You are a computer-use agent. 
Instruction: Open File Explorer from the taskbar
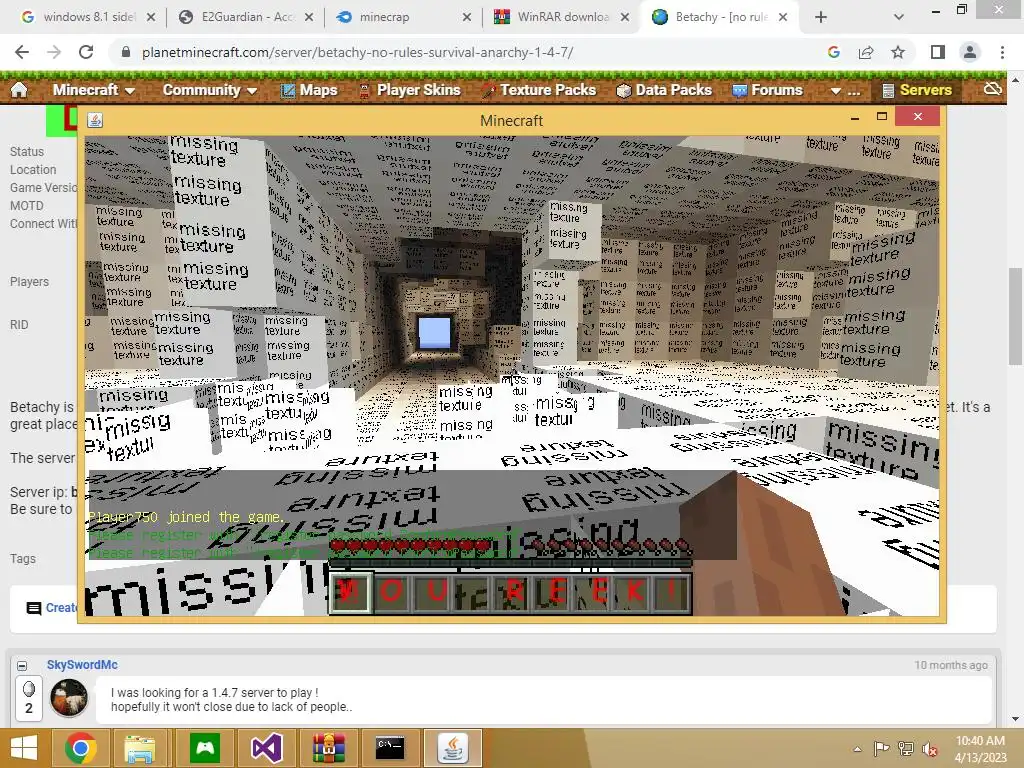pyautogui.click(x=140, y=748)
